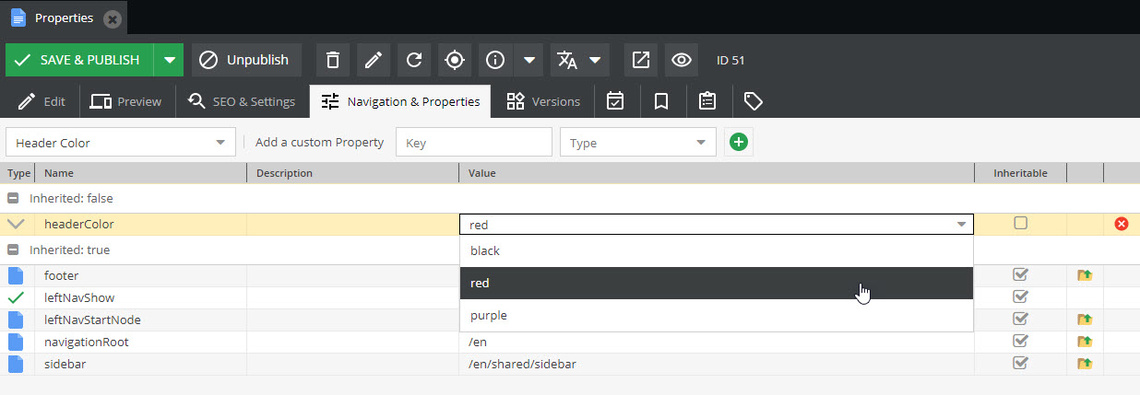Click the reload icon in toolbar

click(x=414, y=60)
